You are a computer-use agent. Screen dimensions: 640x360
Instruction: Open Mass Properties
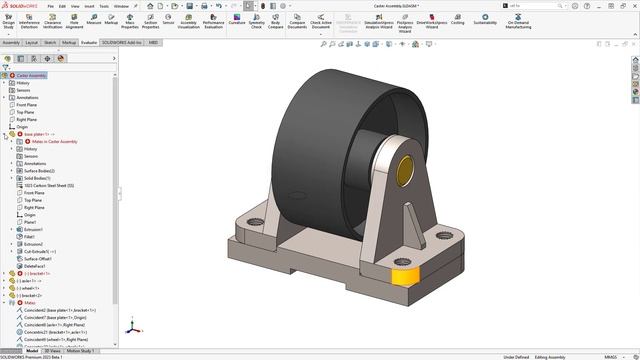click(x=130, y=21)
